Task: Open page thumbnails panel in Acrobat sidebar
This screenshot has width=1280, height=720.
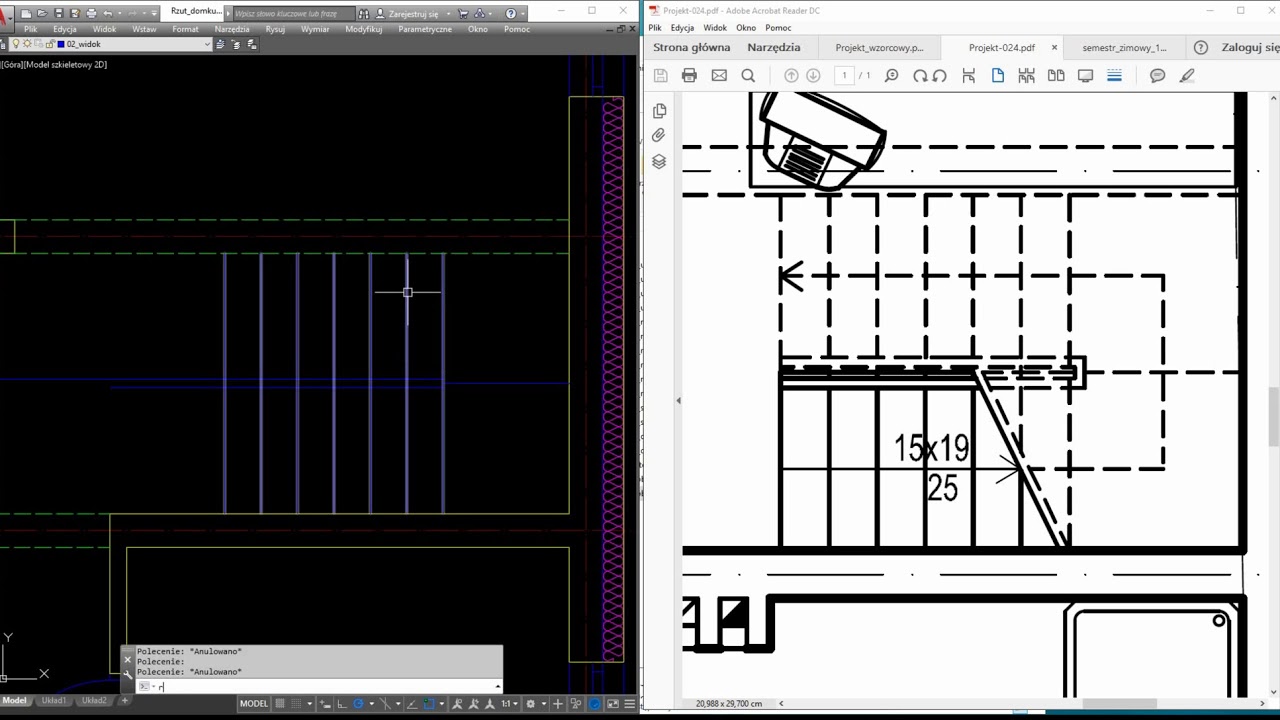Action: click(659, 111)
